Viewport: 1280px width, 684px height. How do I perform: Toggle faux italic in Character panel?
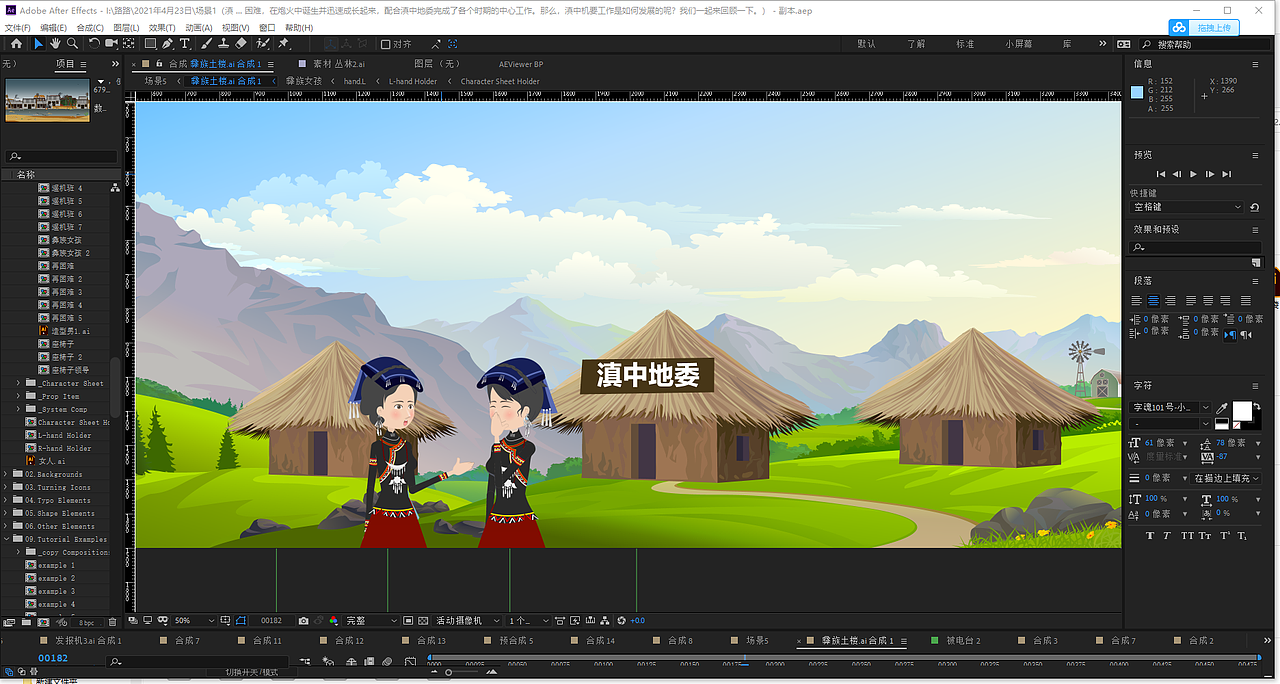pyautogui.click(x=1166, y=536)
